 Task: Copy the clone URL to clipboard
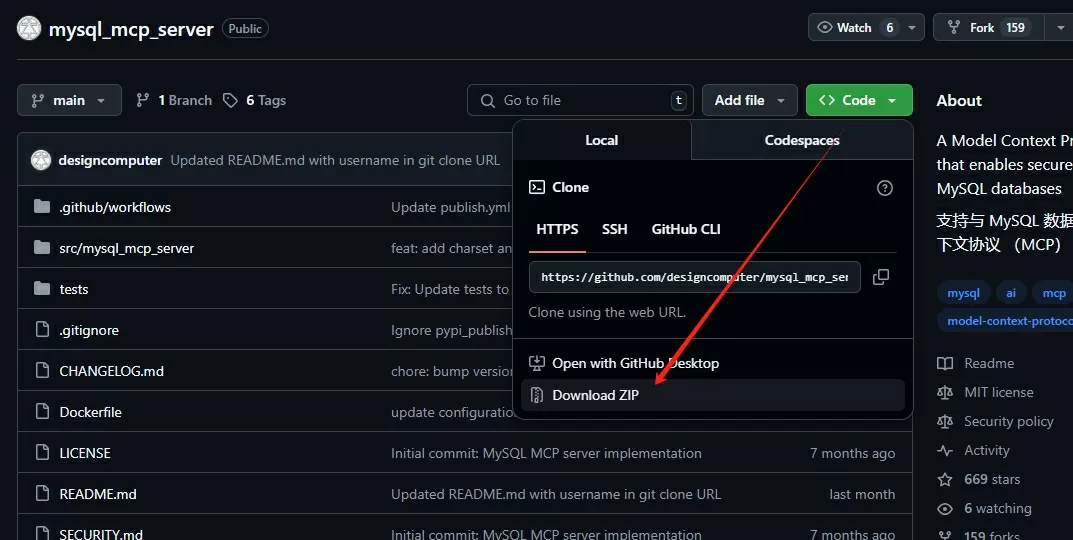(881, 277)
